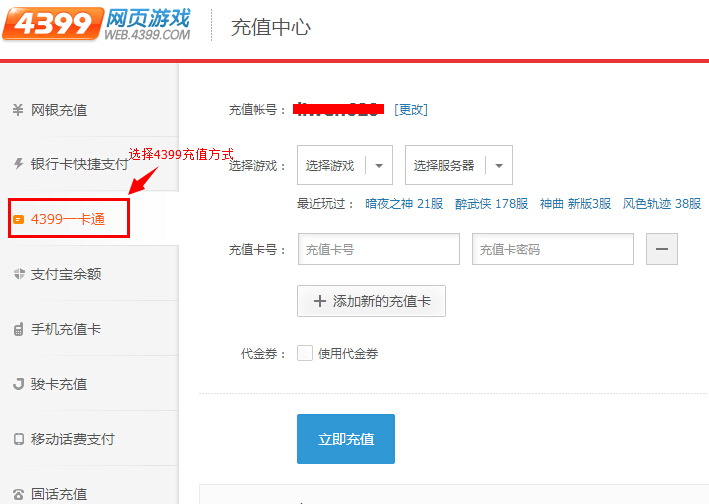Click the lightning icon beside 银行卡快捷支付
Viewport: 709px width, 504px height.
pos(18,164)
